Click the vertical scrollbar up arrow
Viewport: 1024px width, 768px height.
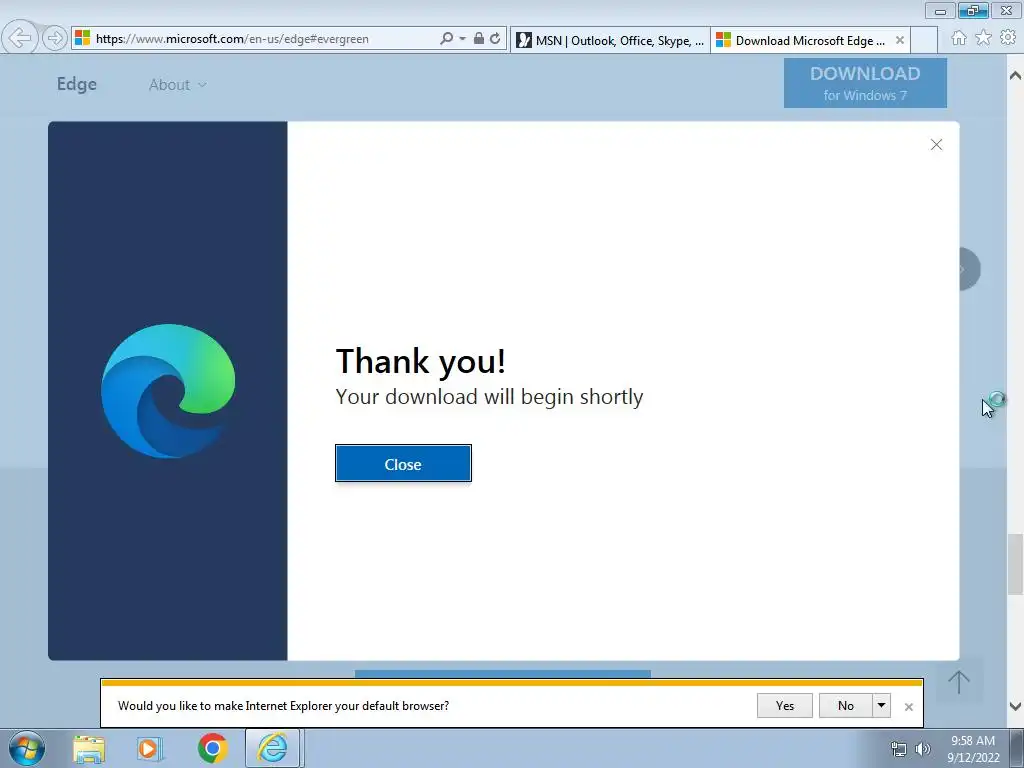[x=1016, y=76]
